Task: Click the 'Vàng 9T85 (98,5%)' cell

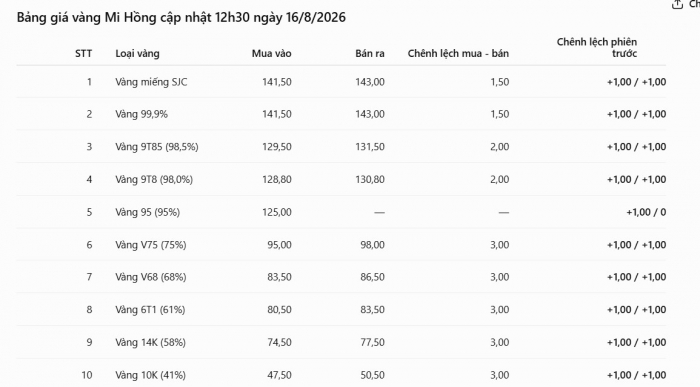Action: 157,147
